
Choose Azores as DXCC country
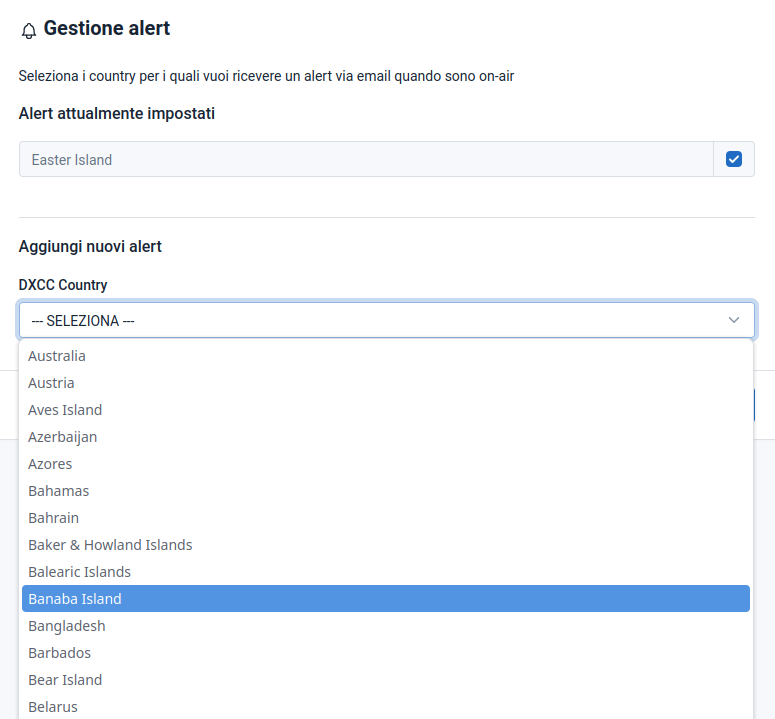tap(50, 464)
